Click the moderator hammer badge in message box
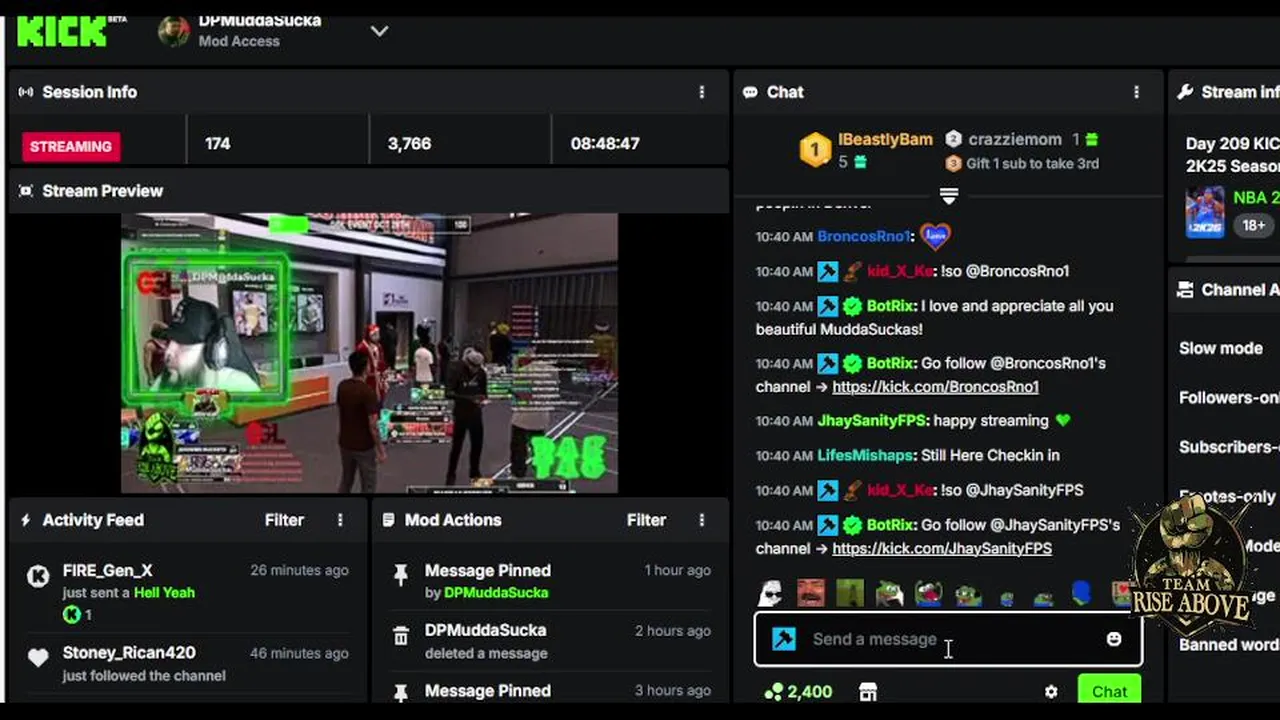The width and height of the screenshot is (1280, 720). pyautogui.click(x=784, y=639)
